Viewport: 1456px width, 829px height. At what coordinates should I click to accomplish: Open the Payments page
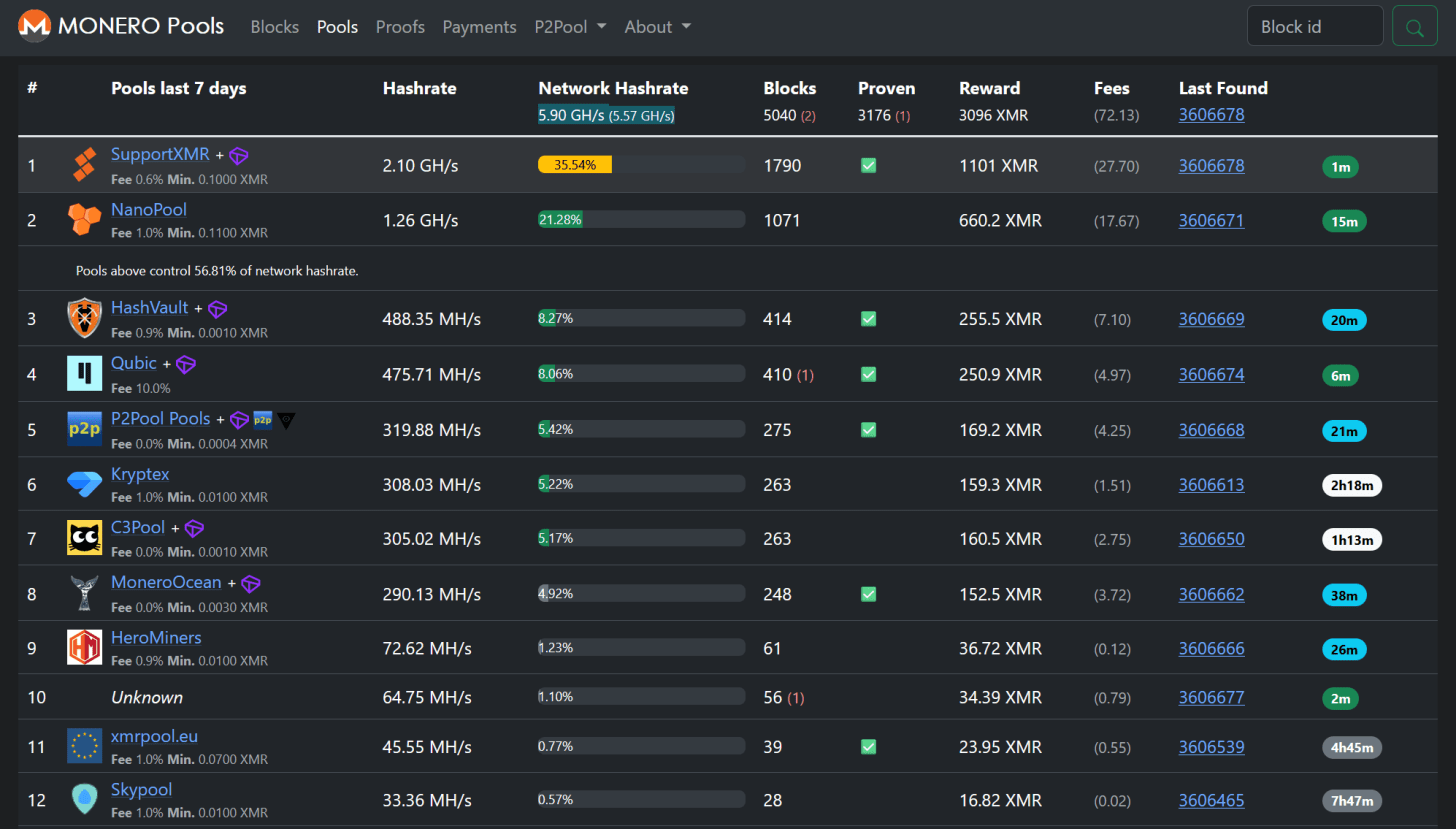click(479, 27)
